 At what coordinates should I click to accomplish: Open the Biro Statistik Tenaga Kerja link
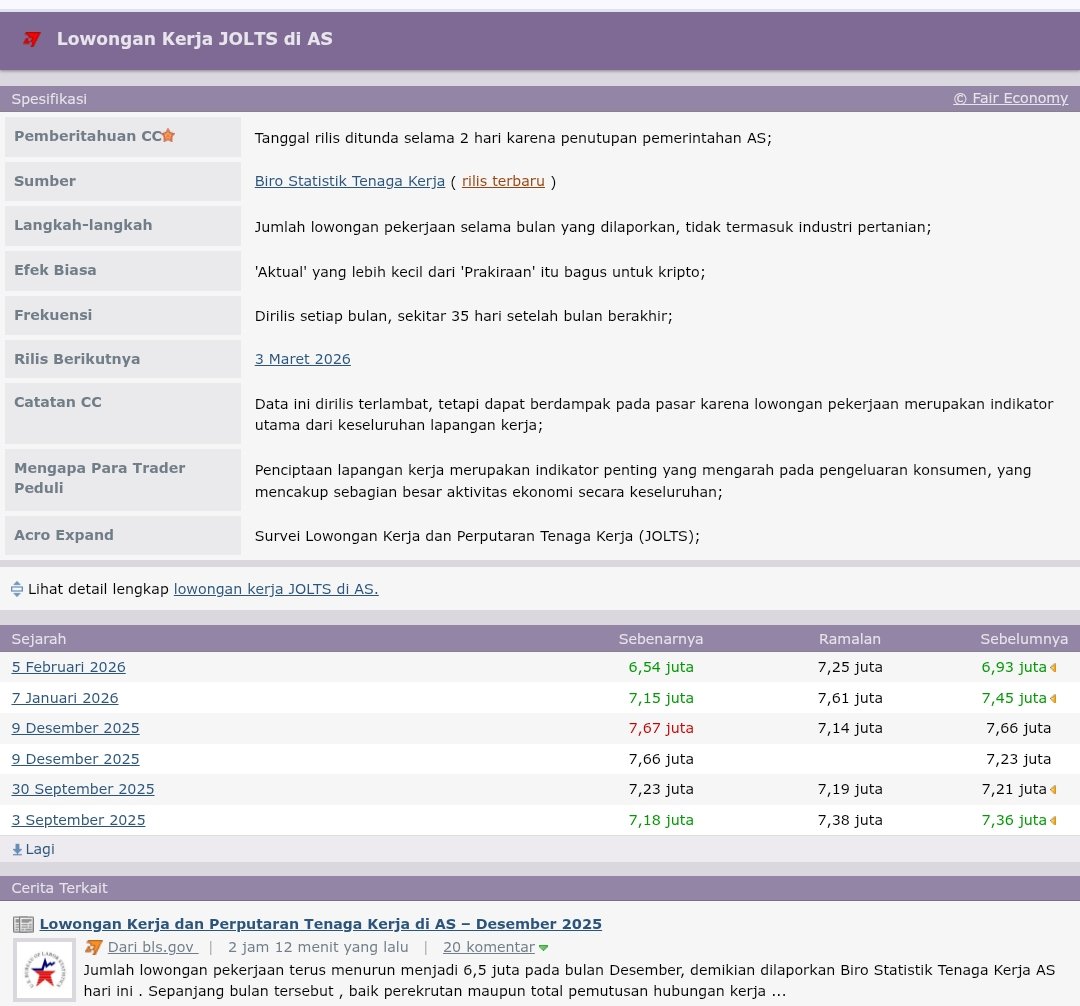click(349, 181)
